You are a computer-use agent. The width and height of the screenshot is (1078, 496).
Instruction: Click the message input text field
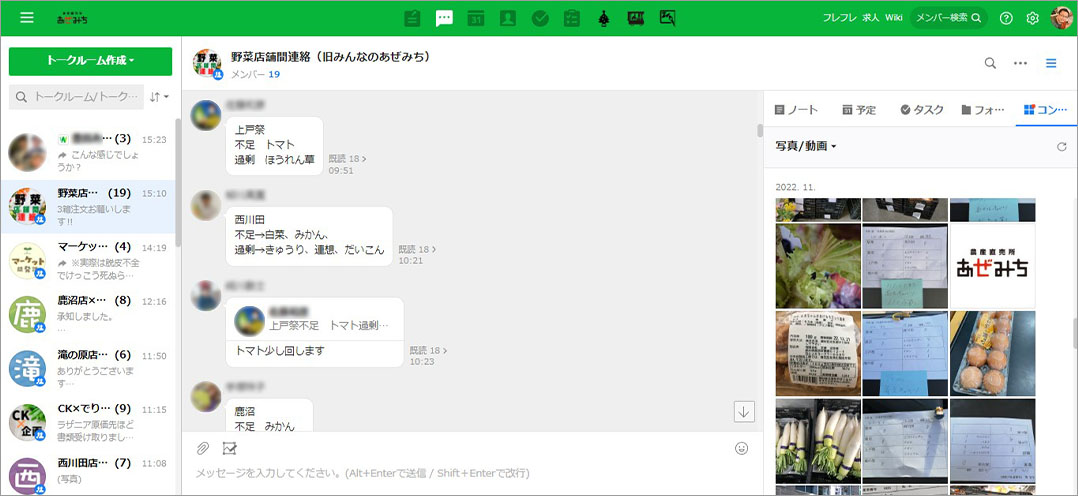(460, 473)
